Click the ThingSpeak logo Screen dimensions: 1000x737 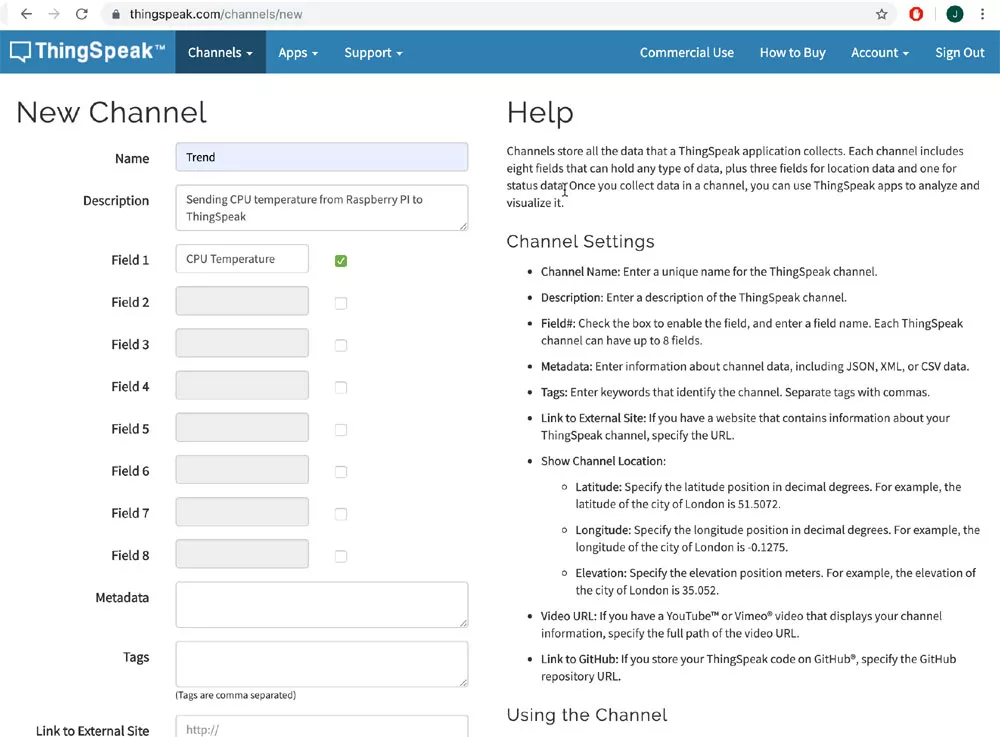tap(88, 52)
